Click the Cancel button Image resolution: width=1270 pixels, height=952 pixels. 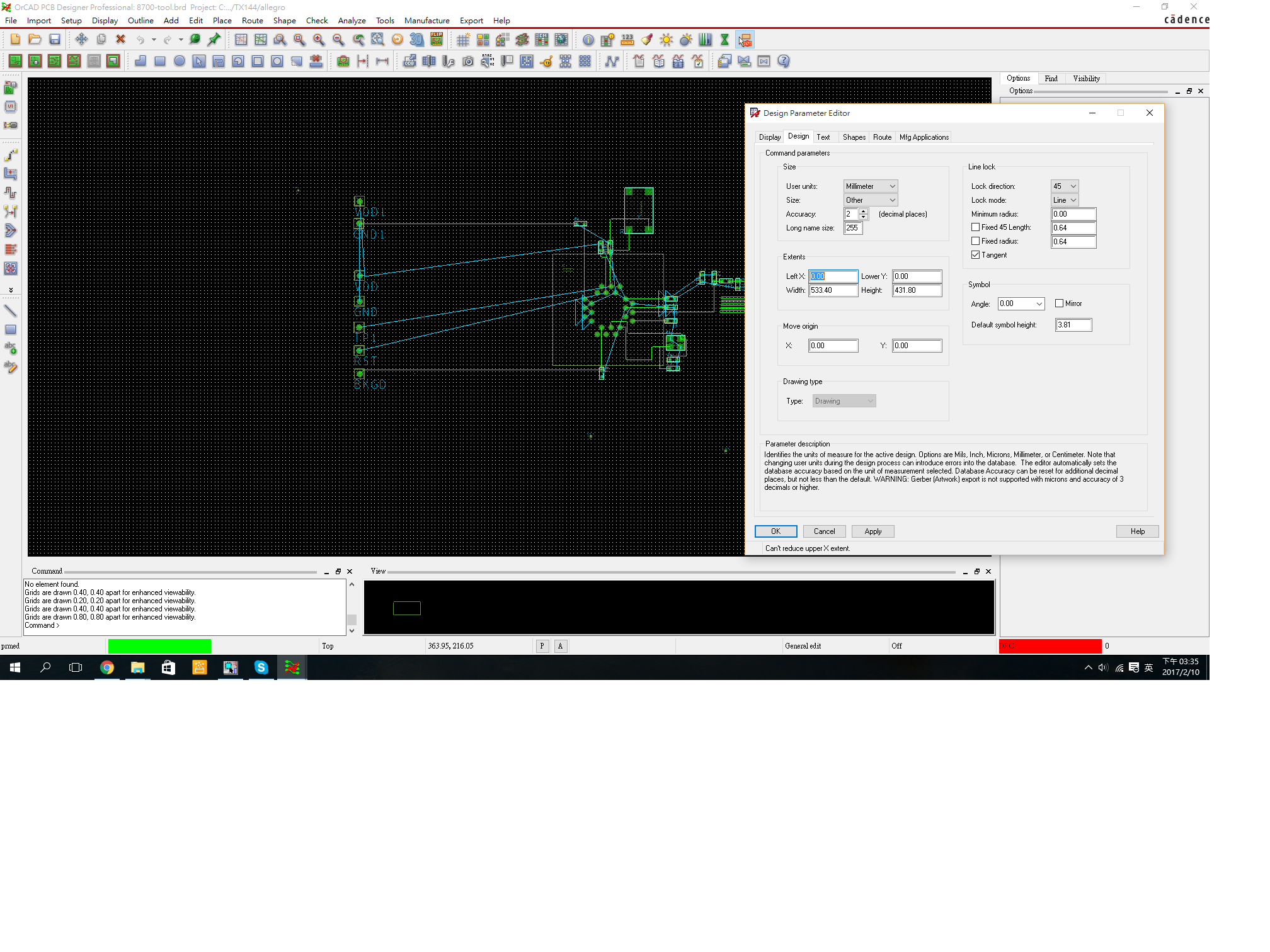[823, 531]
